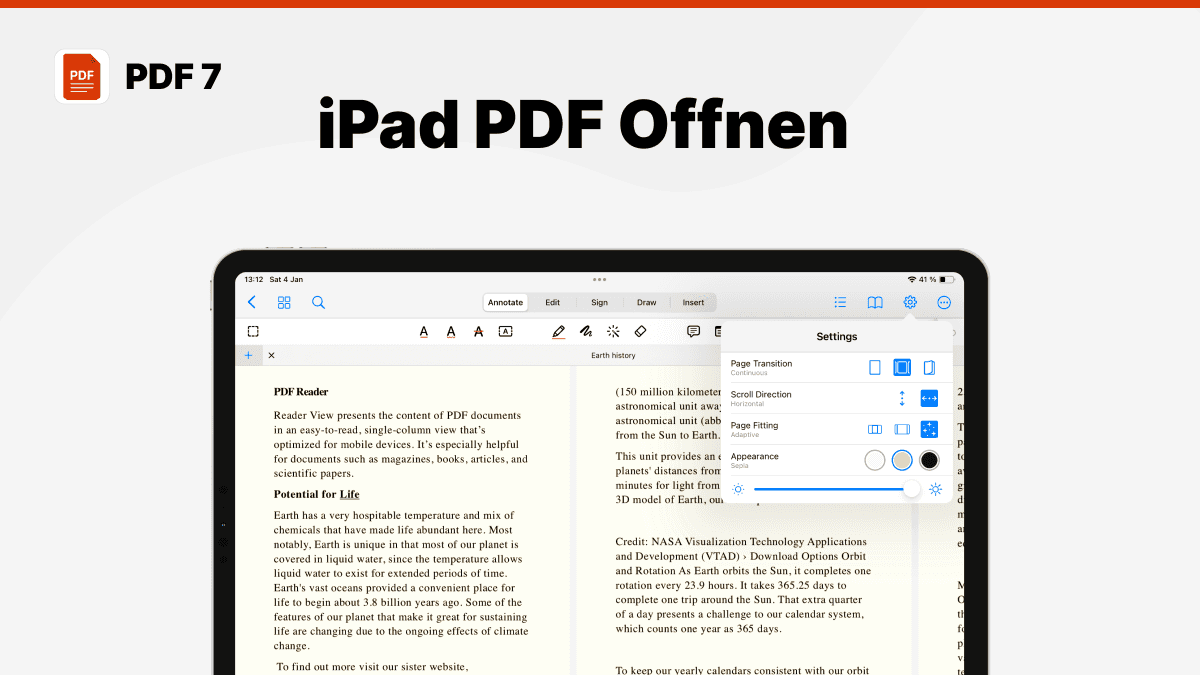This screenshot has width=1200, height=675.
Task: Select the pen drawing tool
Action: (x=559, y=331)
